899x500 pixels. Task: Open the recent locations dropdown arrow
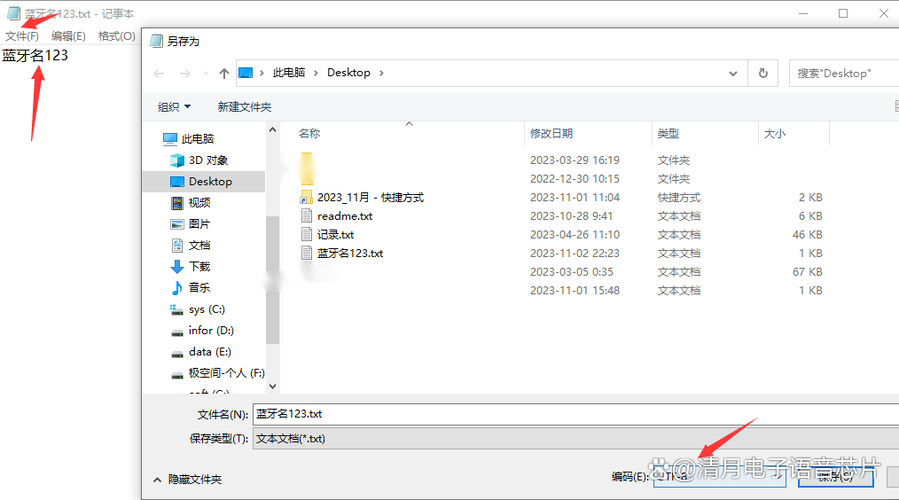206,73
